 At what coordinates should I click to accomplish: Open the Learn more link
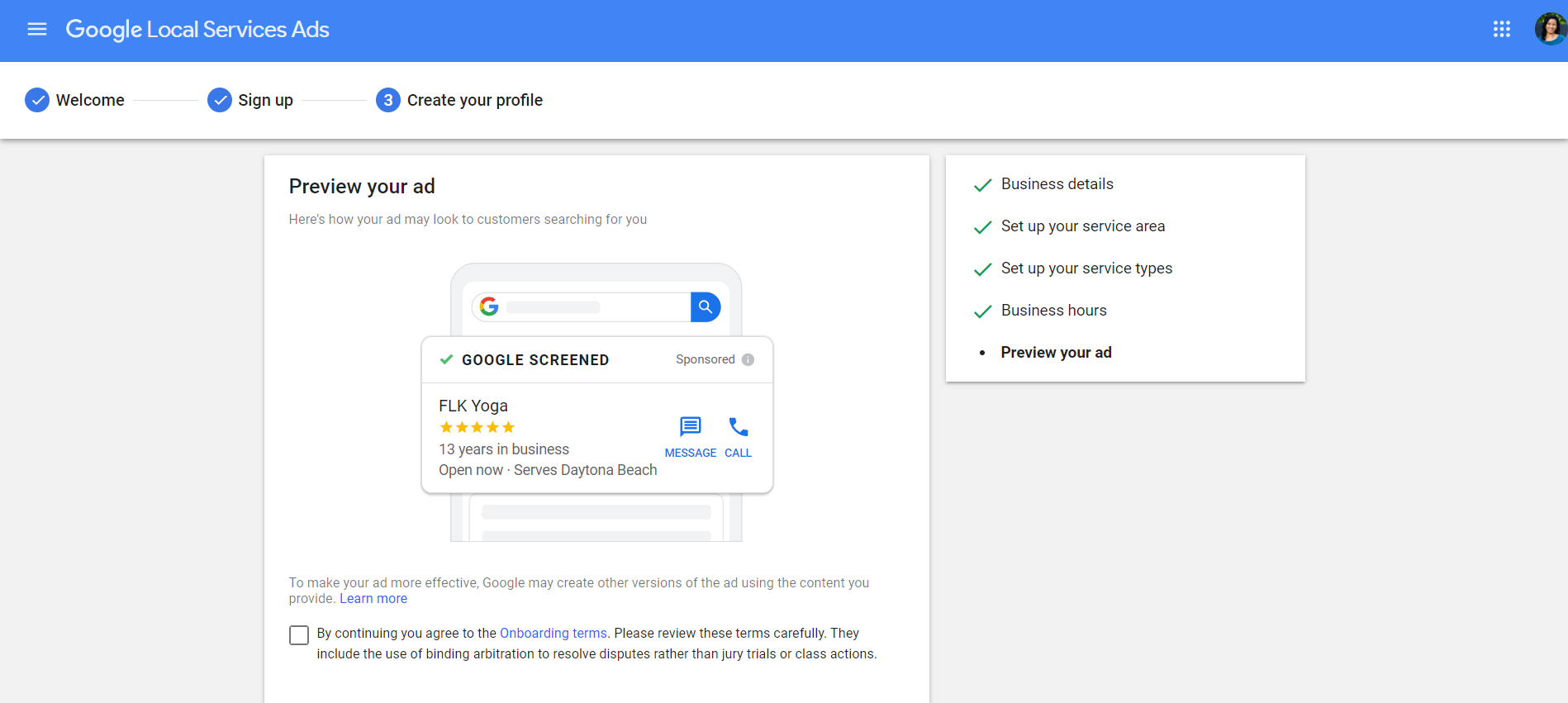coord(373,599)
